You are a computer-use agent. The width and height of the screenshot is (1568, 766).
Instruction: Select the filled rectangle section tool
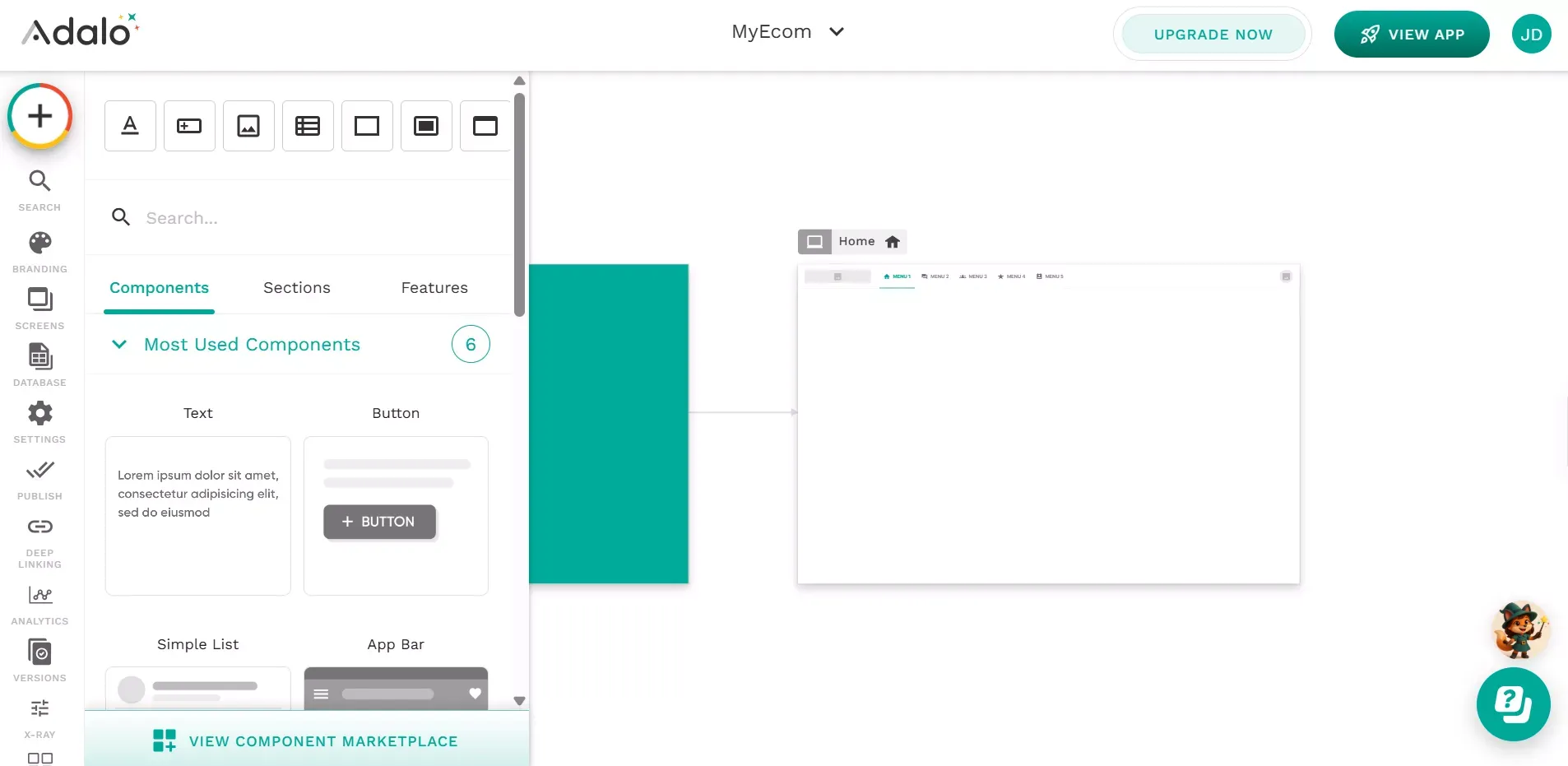point(426,126)
